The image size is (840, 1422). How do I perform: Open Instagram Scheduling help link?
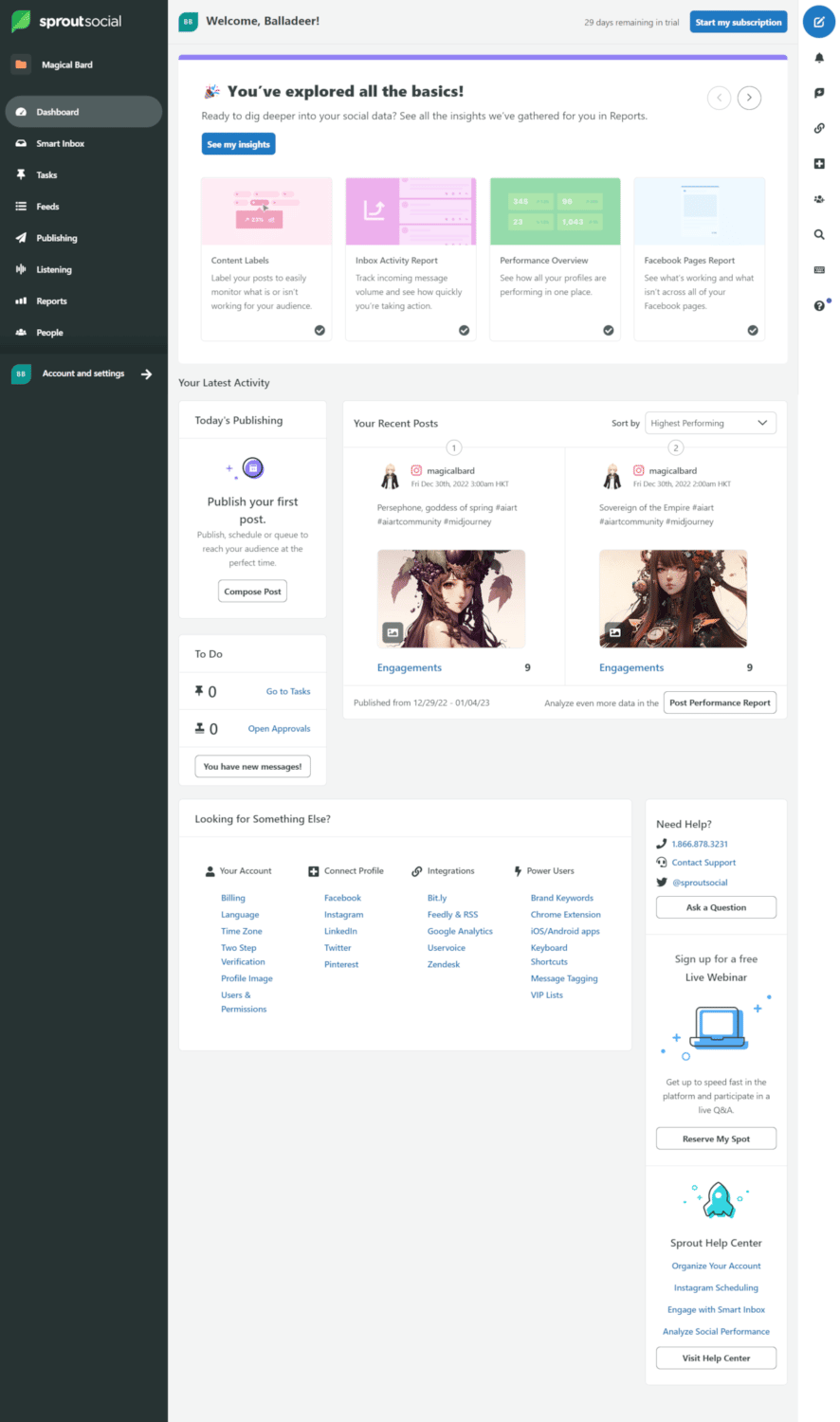pyautogui.click(x=716, y=1287)
